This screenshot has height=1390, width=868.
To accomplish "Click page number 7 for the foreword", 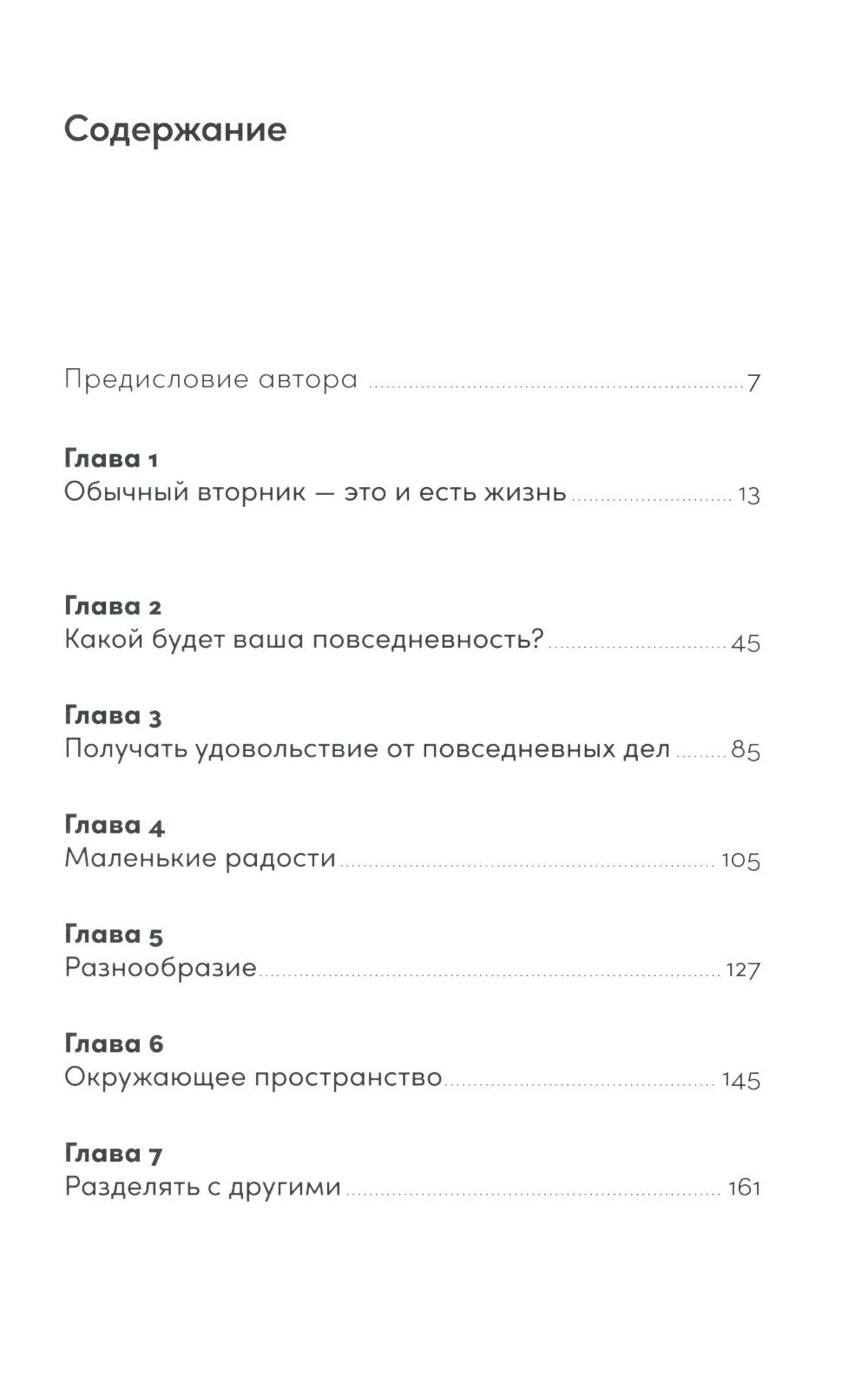I will 753,382.
